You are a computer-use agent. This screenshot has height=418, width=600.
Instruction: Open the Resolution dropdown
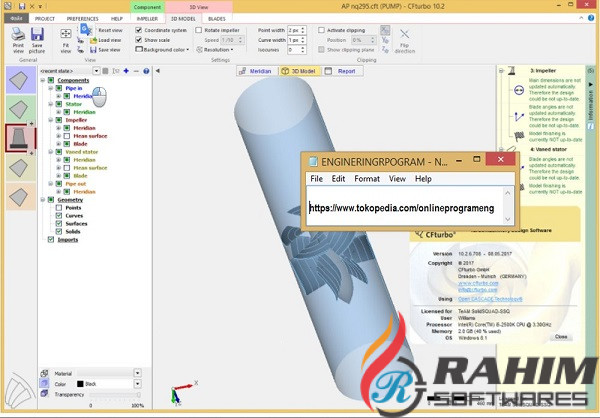pos(215,50)
